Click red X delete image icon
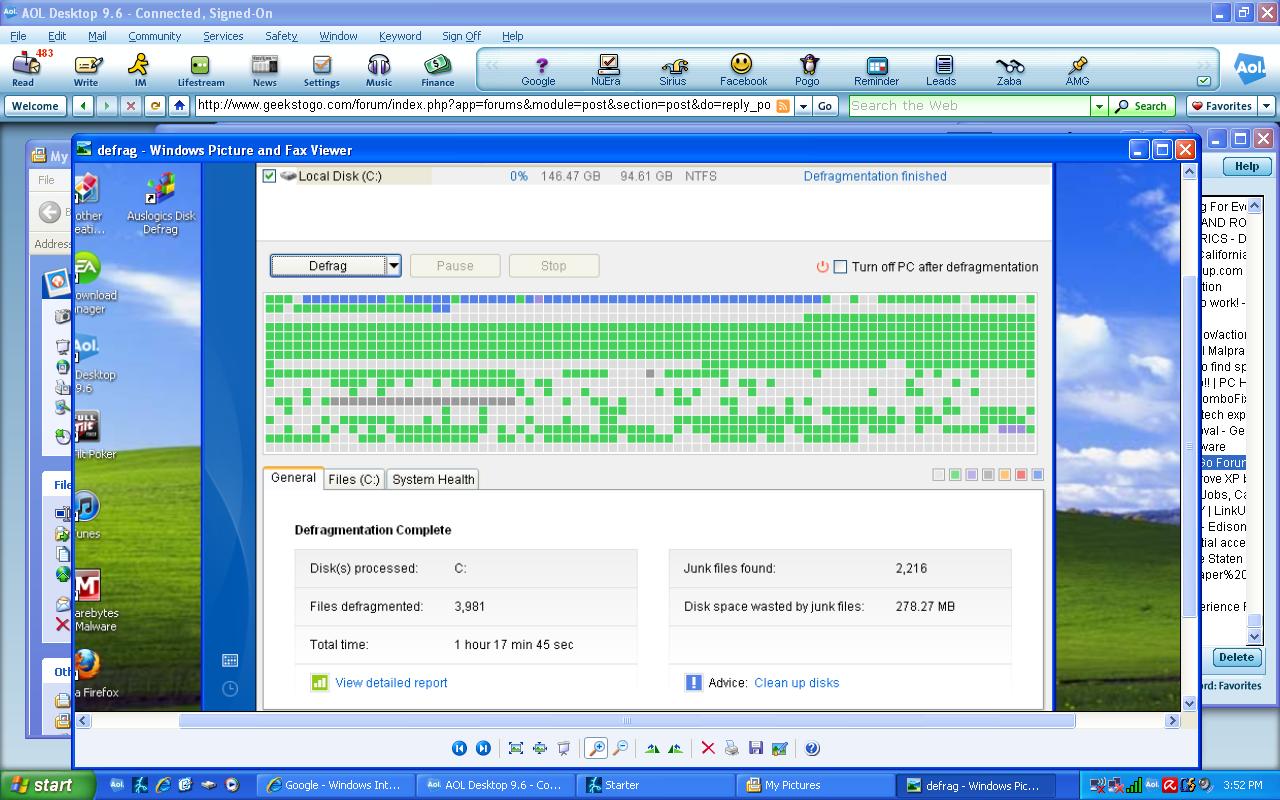The image size is (1280, 800). pos(708,748)
